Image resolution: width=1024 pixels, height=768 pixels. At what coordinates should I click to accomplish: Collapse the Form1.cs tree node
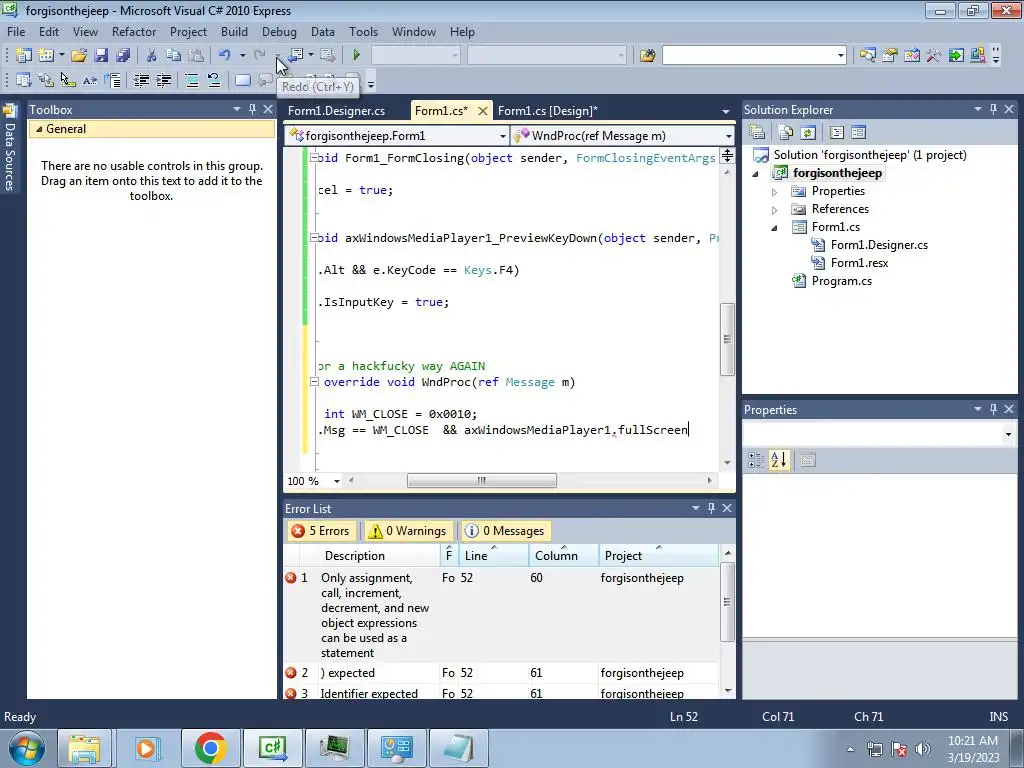(775, 228)
